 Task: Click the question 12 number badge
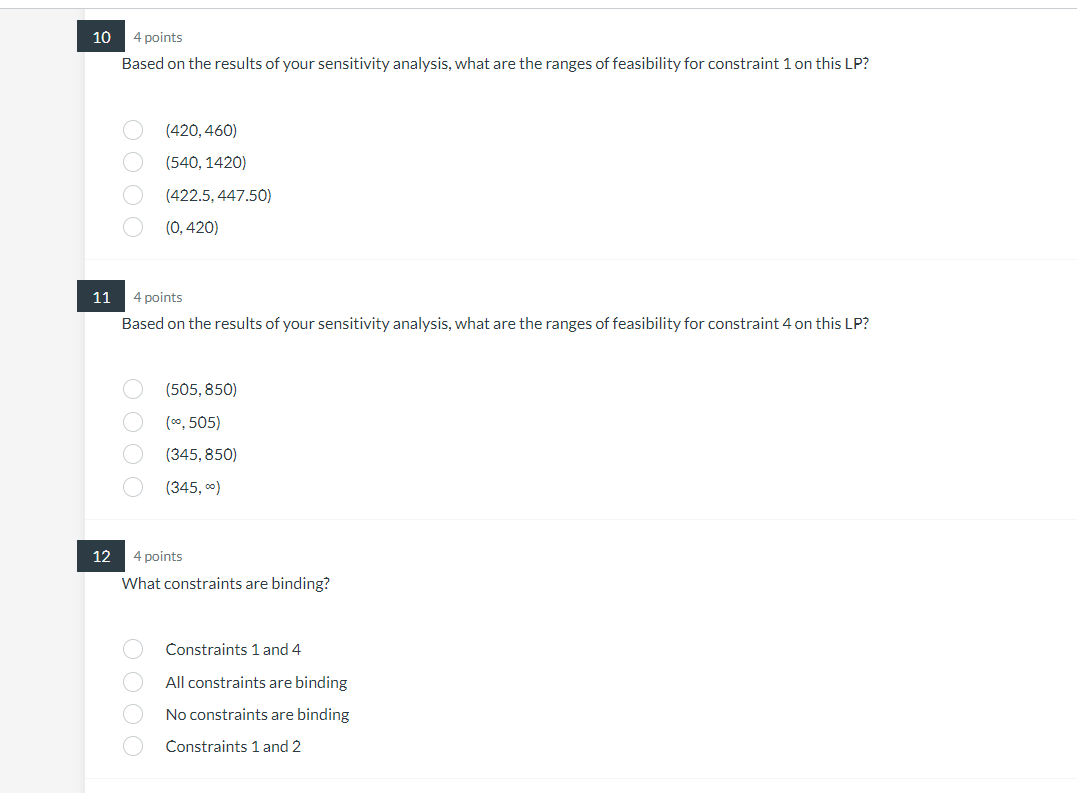click(100, 555)
